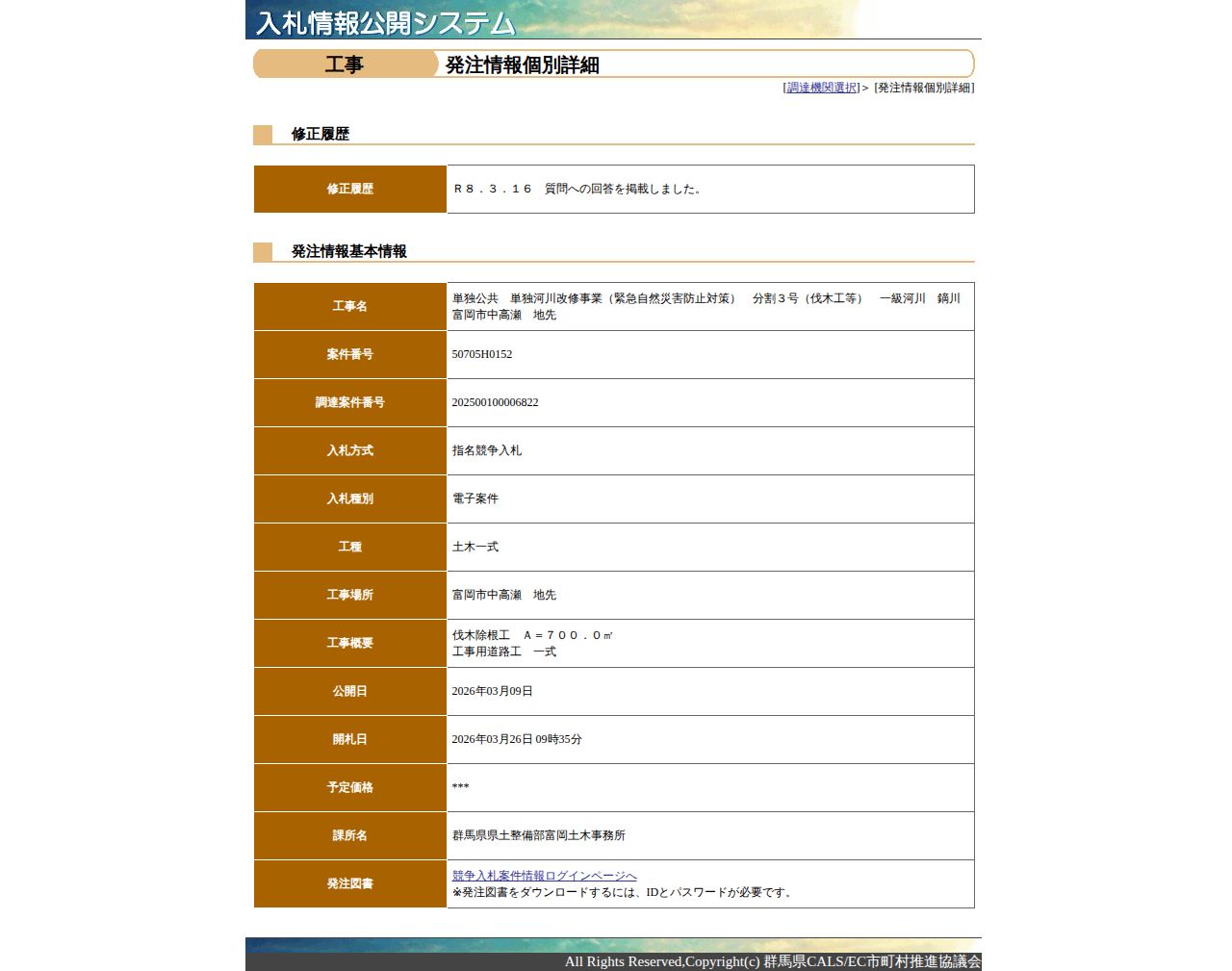
Task: Select the 指名競争入札 value
Action: (487, 450)
